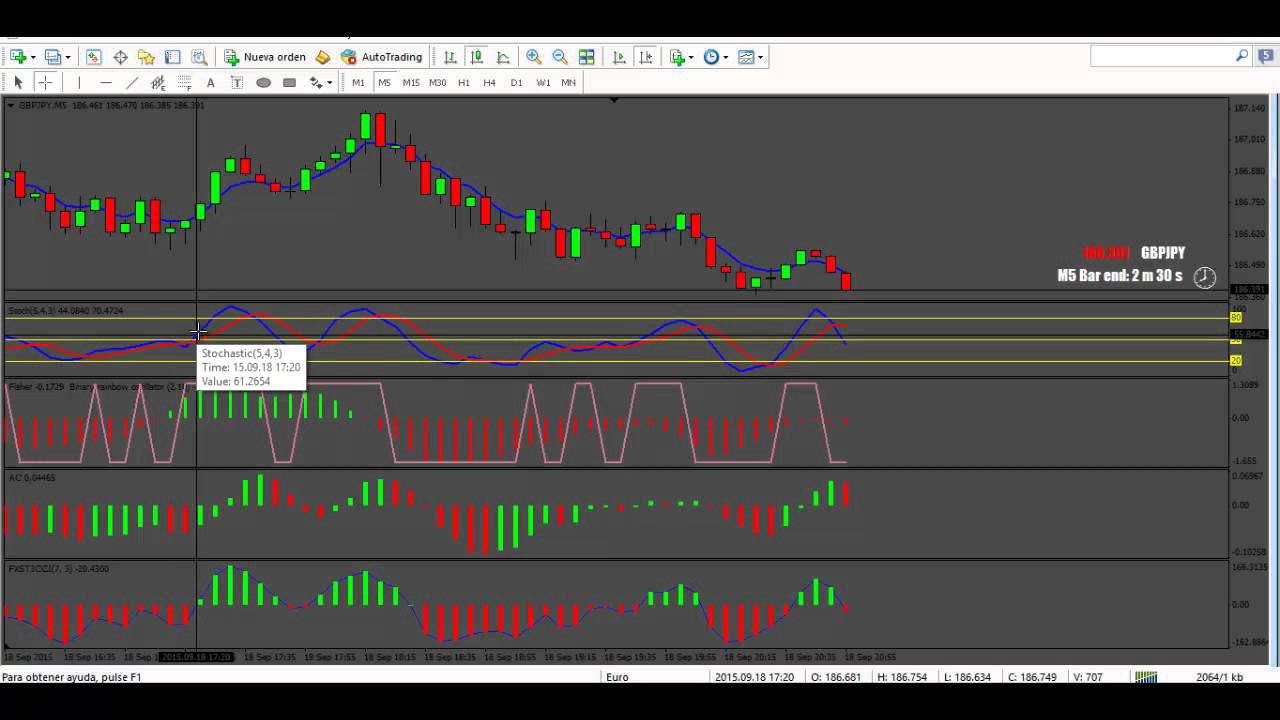Select the Fibonacci retracement tool
This screenshot has width=1280, height=720.
tap(184, 82)
